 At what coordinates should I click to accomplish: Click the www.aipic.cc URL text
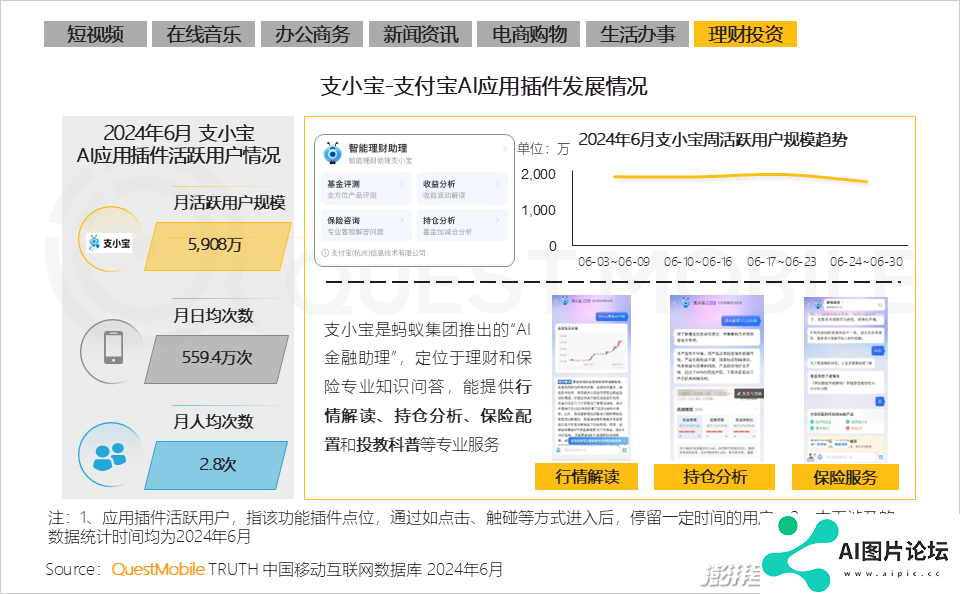click(x=891, y=574)
